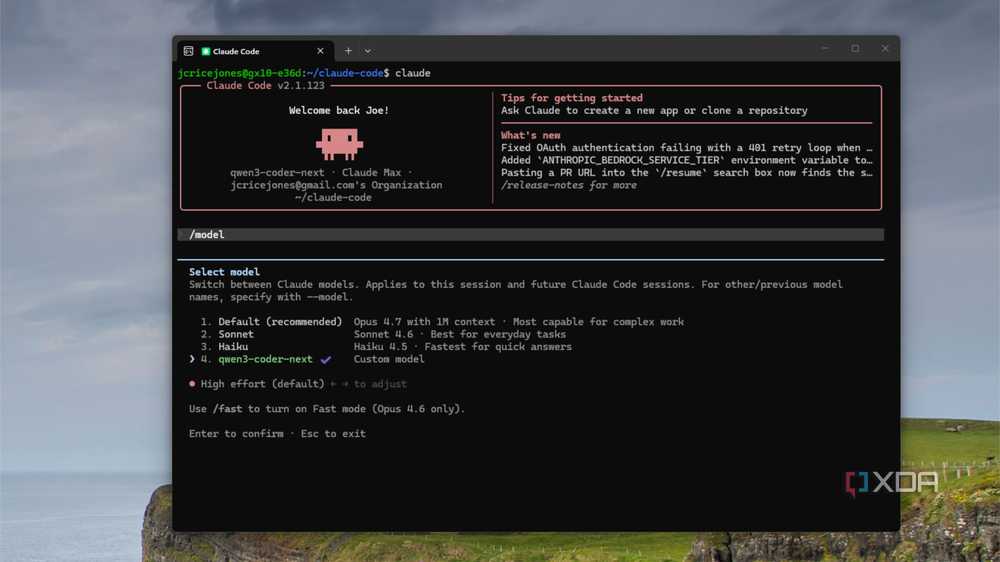Click the 'Welcome back Joe!' heading

tap(339, 110)
